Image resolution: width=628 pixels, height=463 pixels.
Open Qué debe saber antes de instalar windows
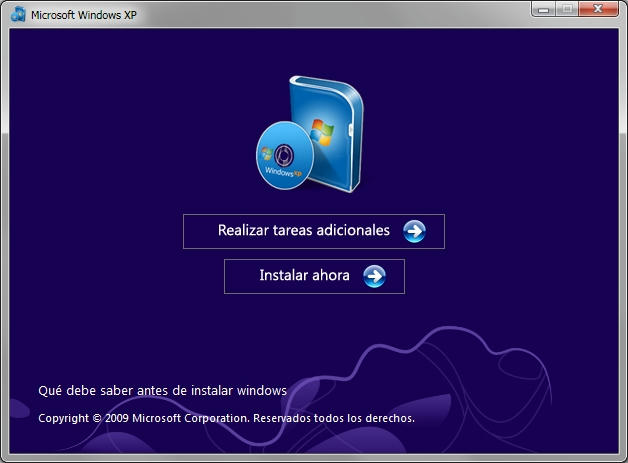[x=163, y=391]
